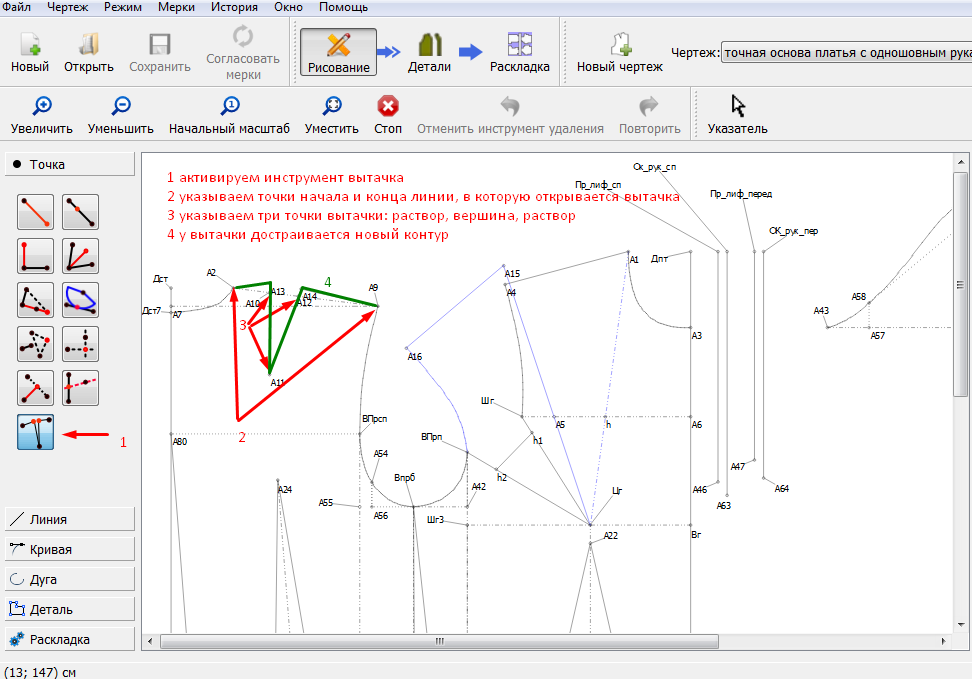Expand the Линия tools section

coord(70,519)
